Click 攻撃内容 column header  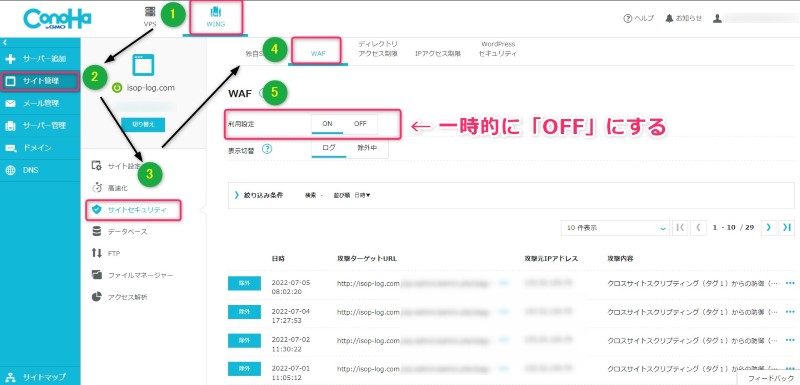(620, 259)
